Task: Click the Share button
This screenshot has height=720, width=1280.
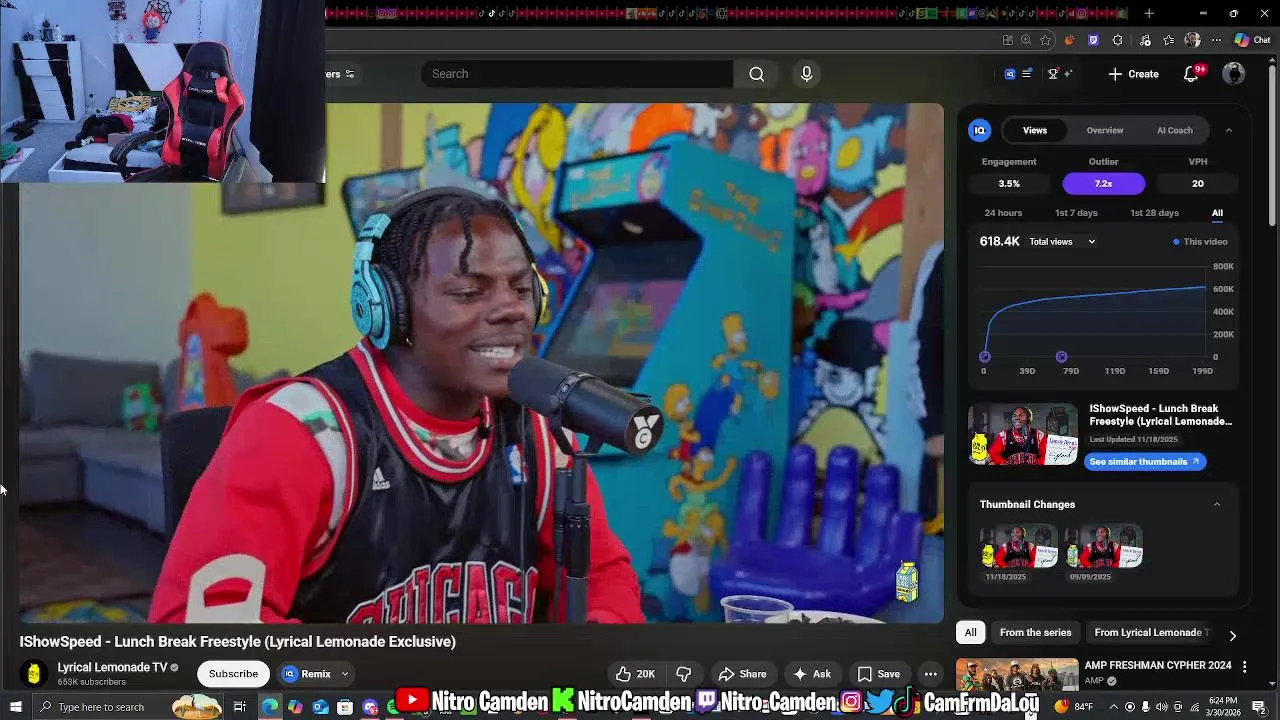Action: tap(742, 674)
